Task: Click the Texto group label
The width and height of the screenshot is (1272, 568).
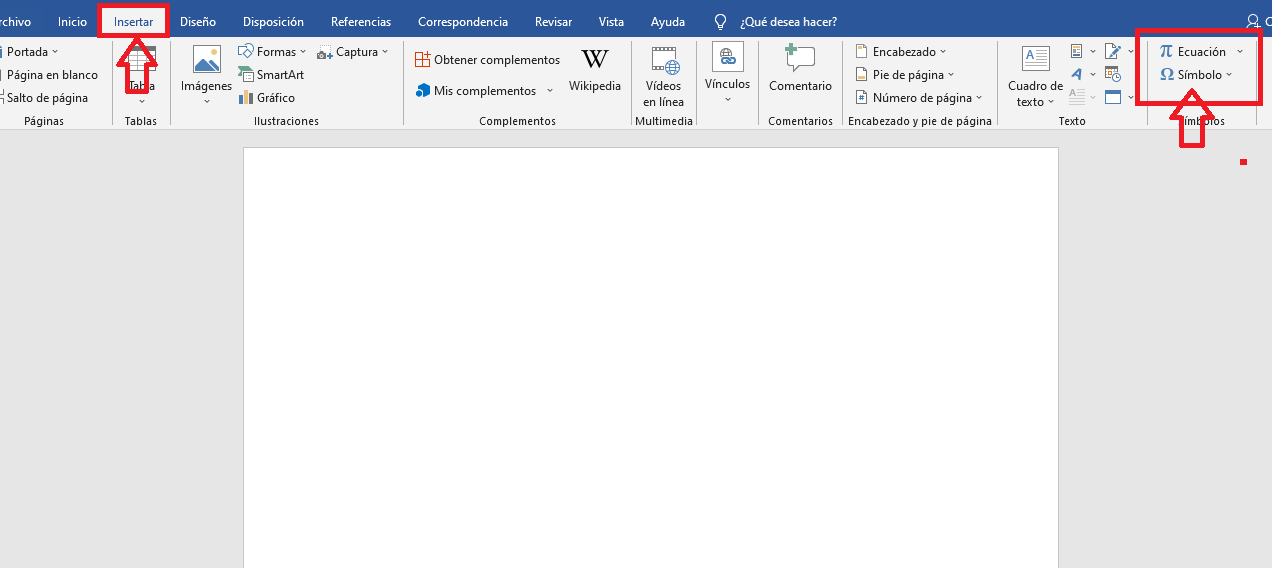Action: pos(1072,121)
